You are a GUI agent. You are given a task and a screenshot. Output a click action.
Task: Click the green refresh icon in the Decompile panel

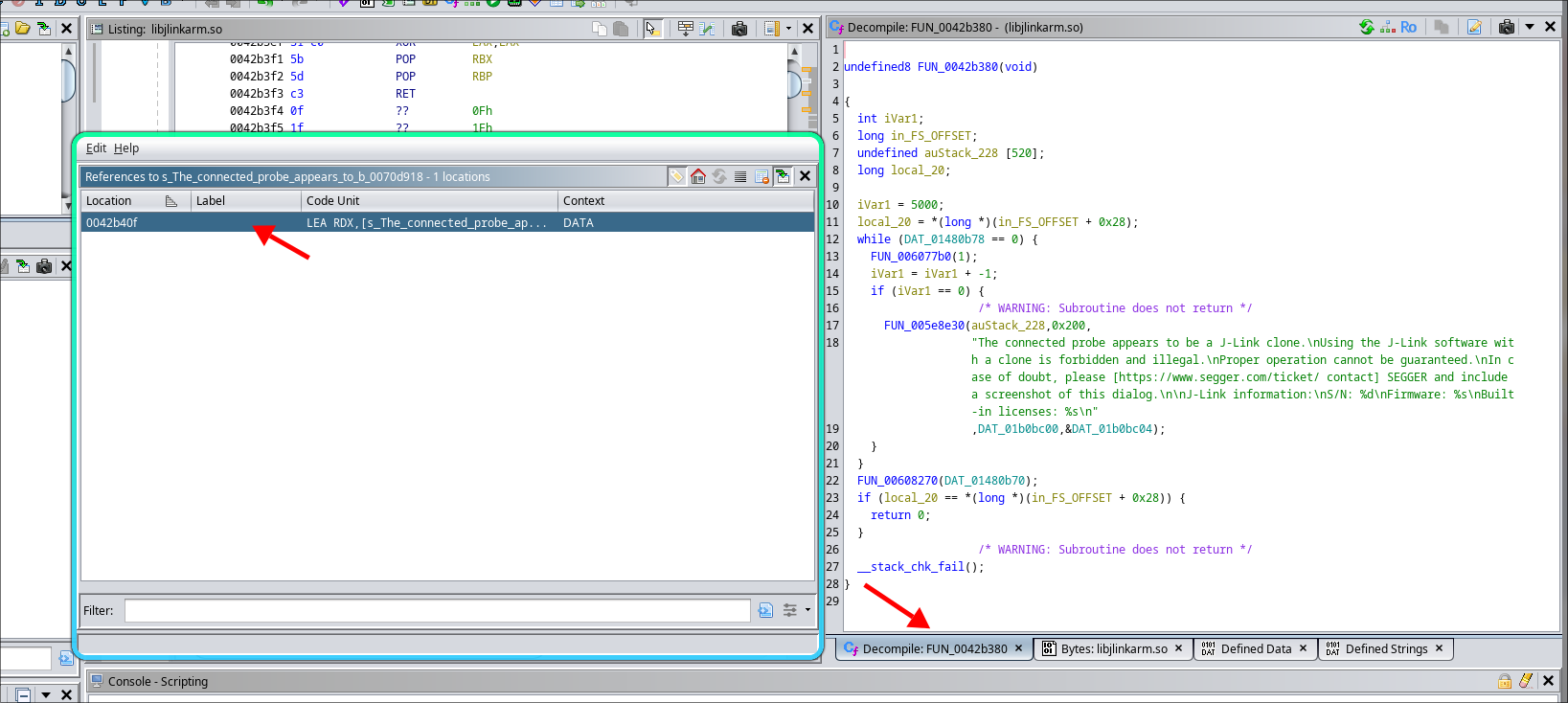coord(1367,27)
